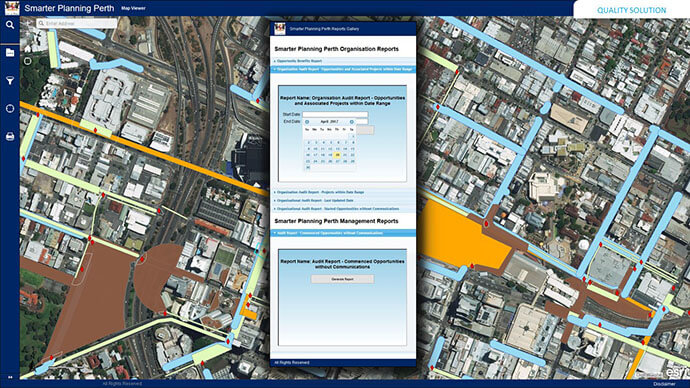Click the Start Date input field
This screenshot has height=388, width=690.
tap(335, 114)
